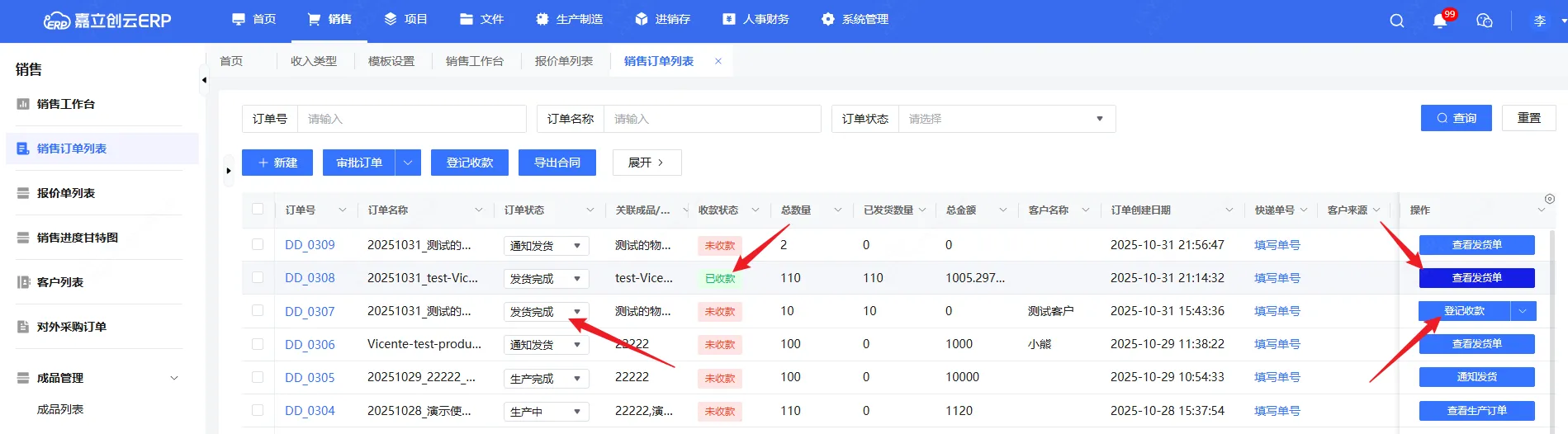Click the 嘉立创云ERP logo
Viewport: 1568px width, 434px height.
107,21
